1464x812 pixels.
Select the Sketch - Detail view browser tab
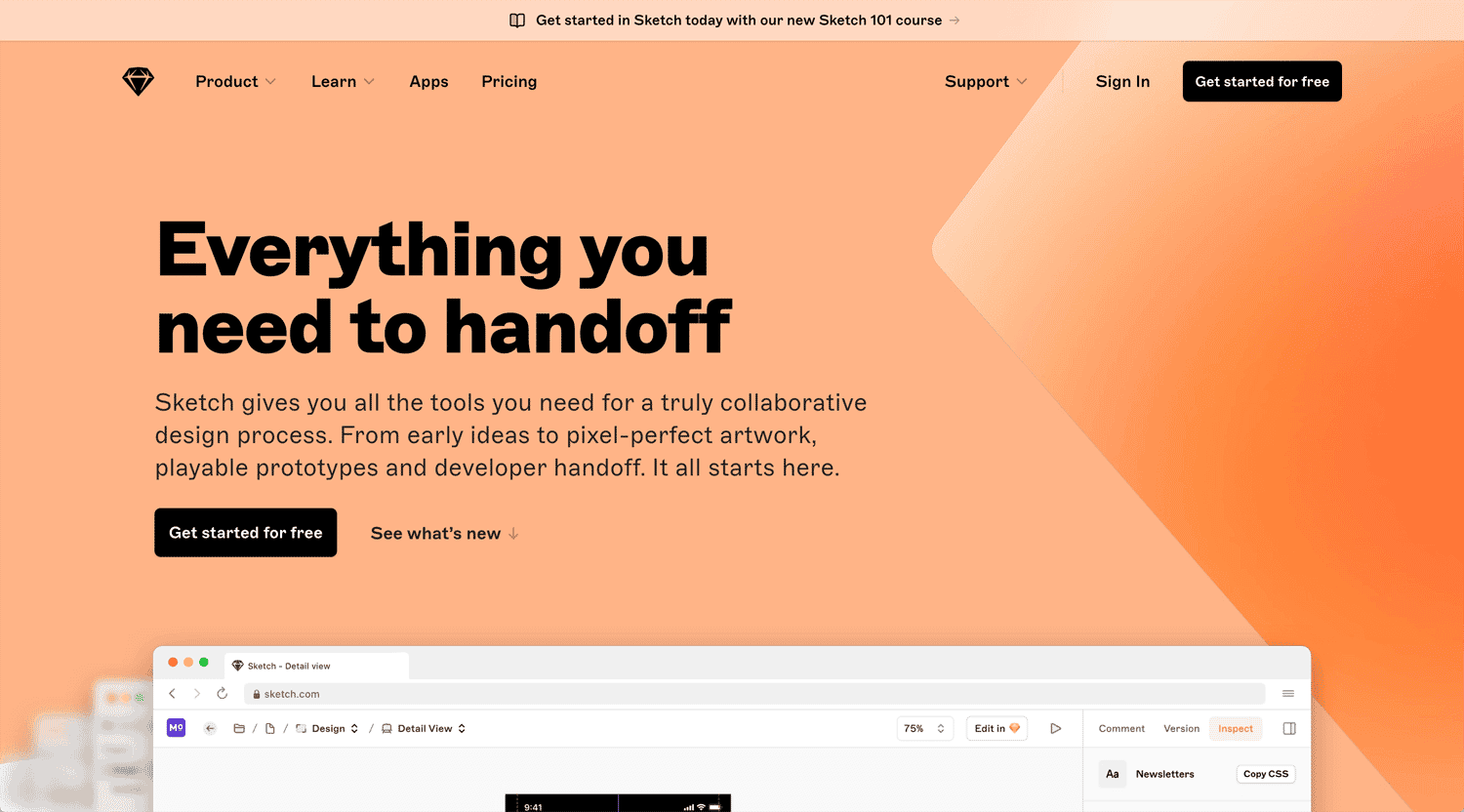[x=316, y=666]
